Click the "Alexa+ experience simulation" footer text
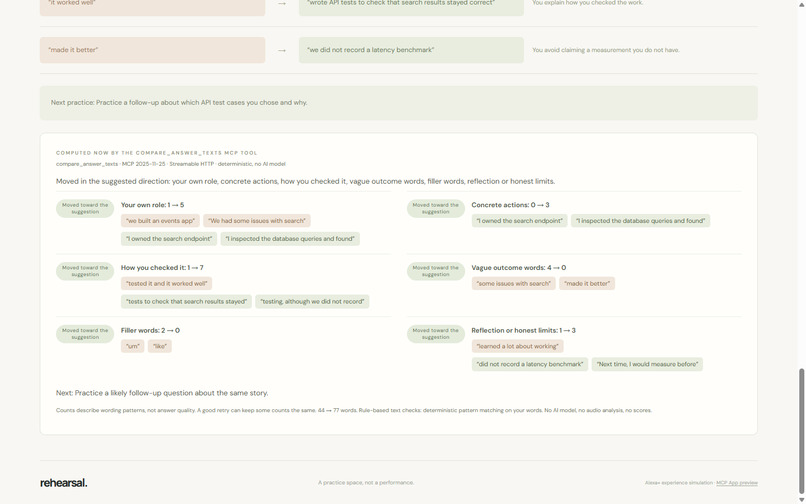Viewport: 806px width, 504px height. coord(679,483)
